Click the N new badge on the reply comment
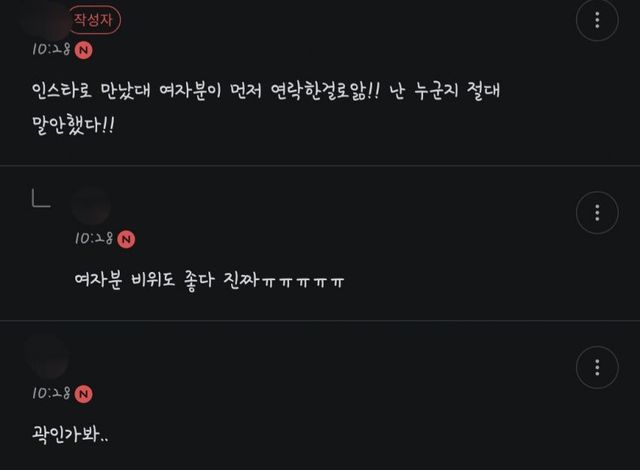The height and width of the screenshot is (470, 640). tap(126, 238)
